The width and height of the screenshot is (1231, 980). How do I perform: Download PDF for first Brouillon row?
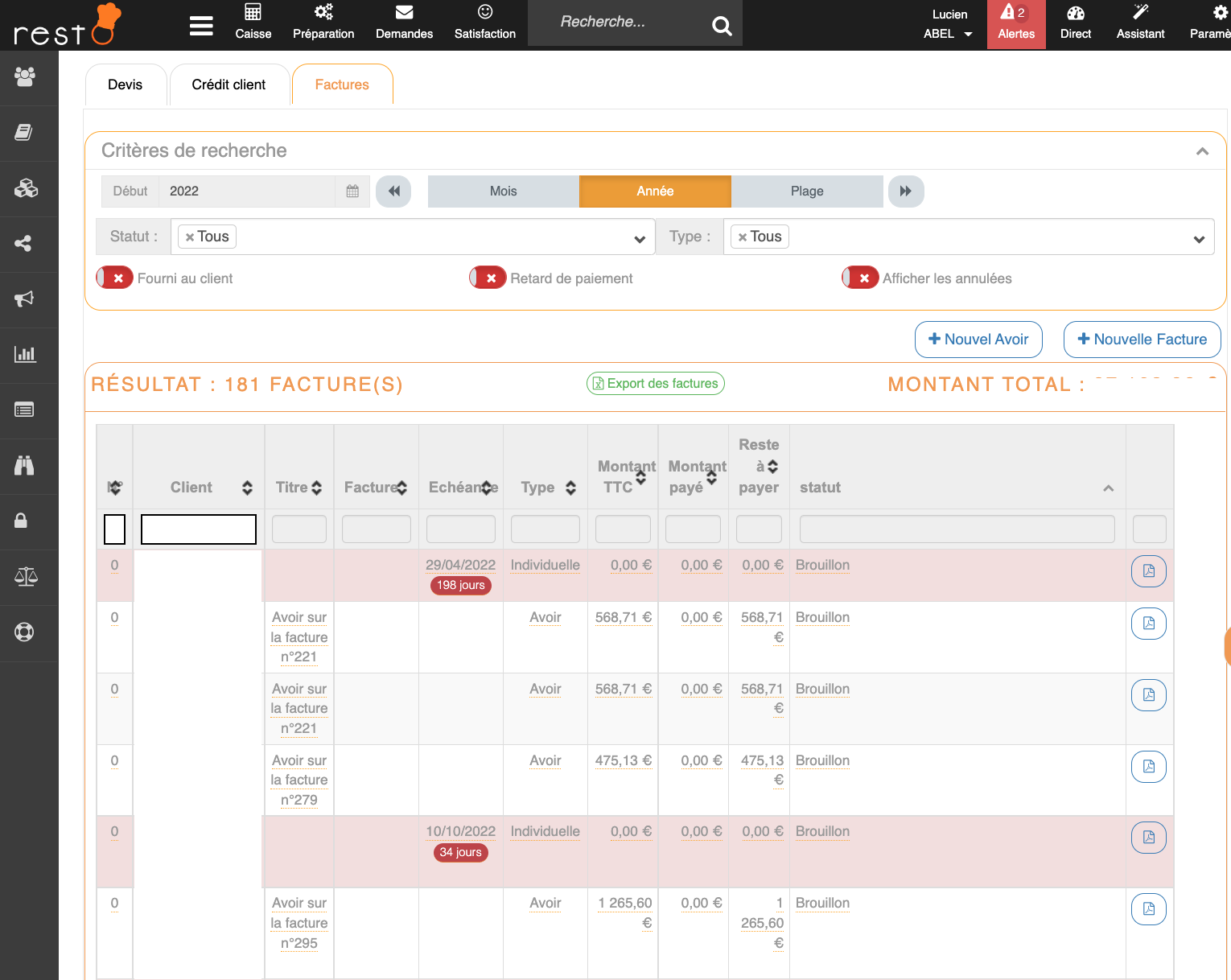coord(1148,571)
